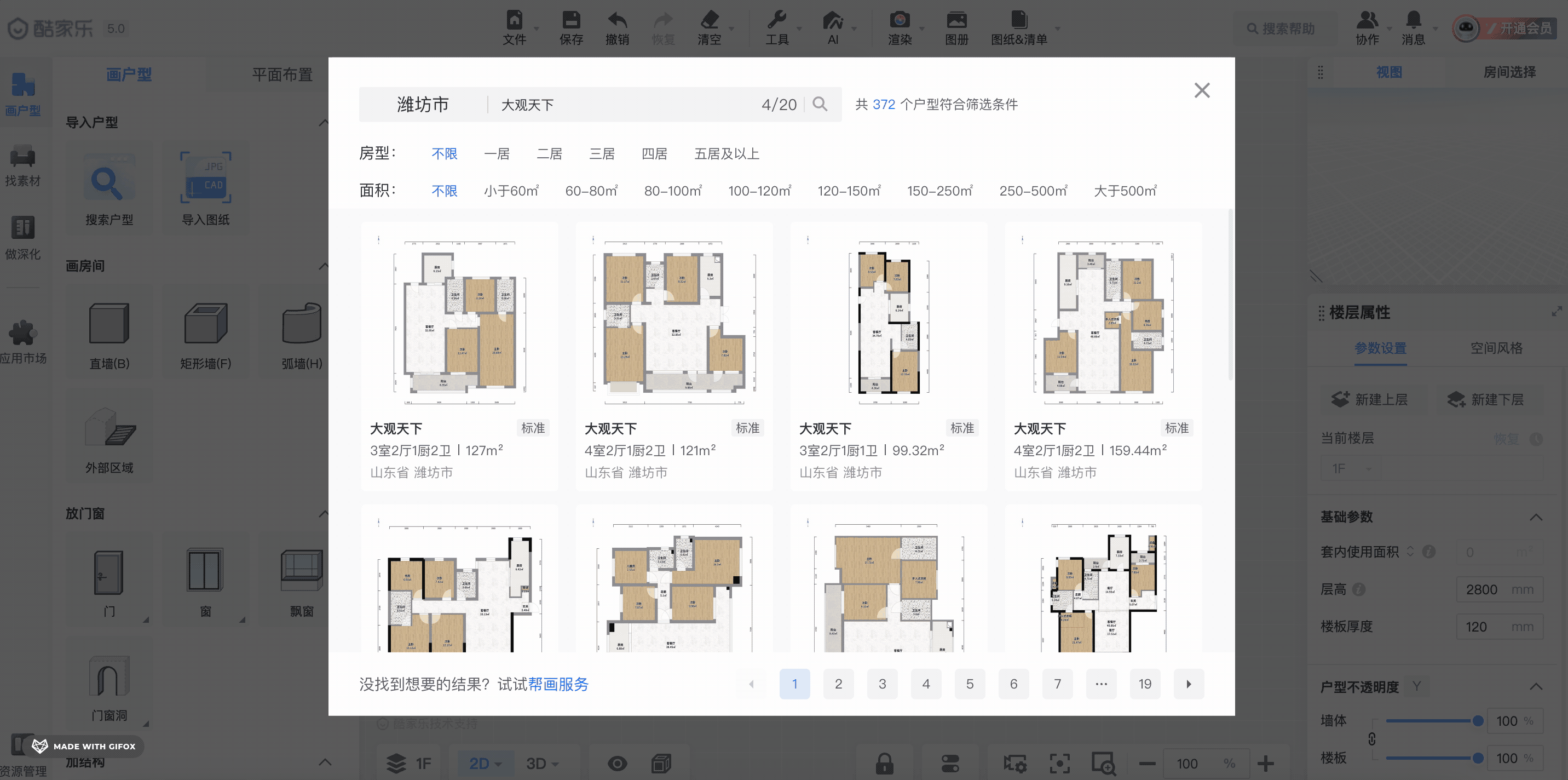Select 大于500㎡ area filter

[1125, 191]
